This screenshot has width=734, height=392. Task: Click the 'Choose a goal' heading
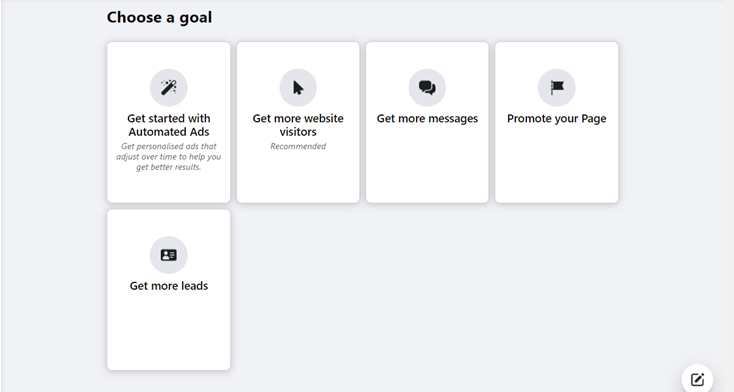click(x=159, y=17)
